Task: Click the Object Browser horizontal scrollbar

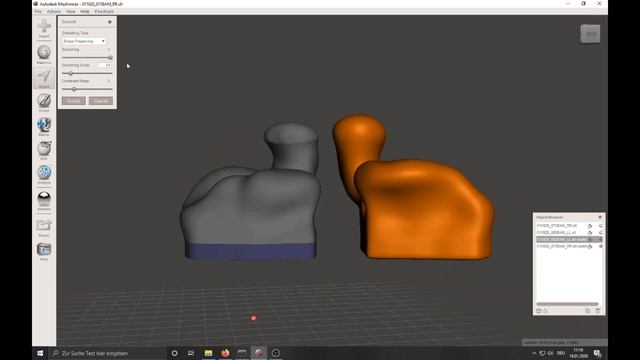Action: [567, 304]
